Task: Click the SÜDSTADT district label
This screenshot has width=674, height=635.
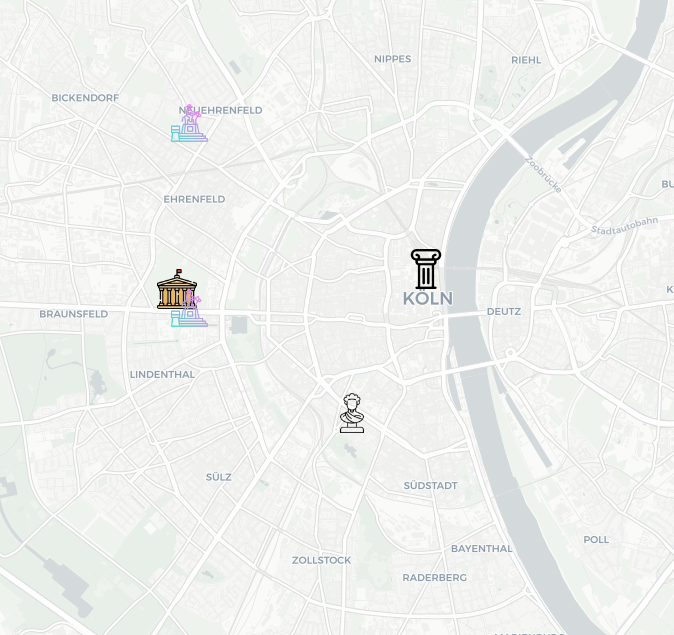Action: click(x=430, y=486)
